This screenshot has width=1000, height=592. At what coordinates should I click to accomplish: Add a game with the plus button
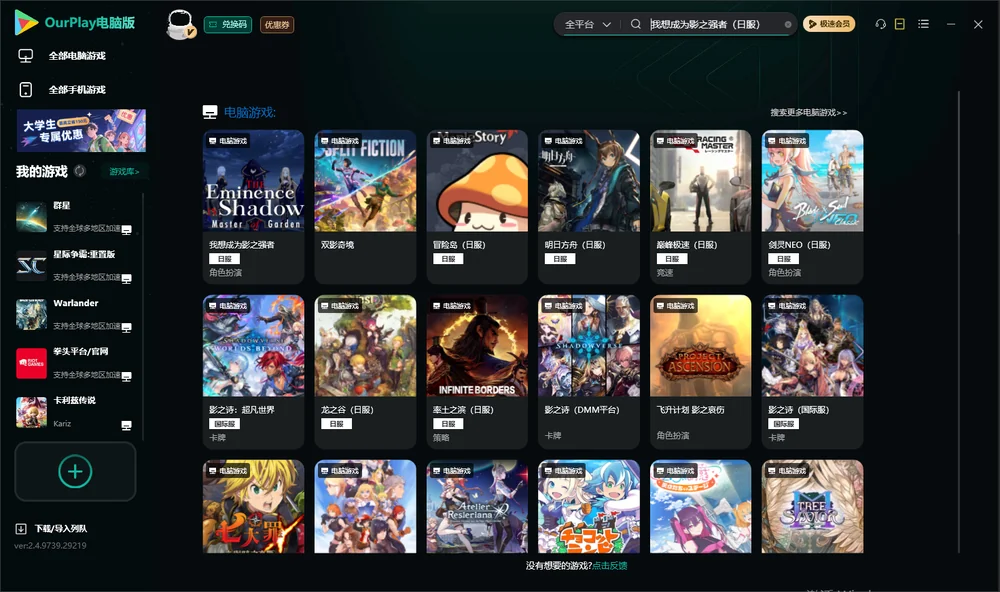pyautogui.click(x=75, y=471)
